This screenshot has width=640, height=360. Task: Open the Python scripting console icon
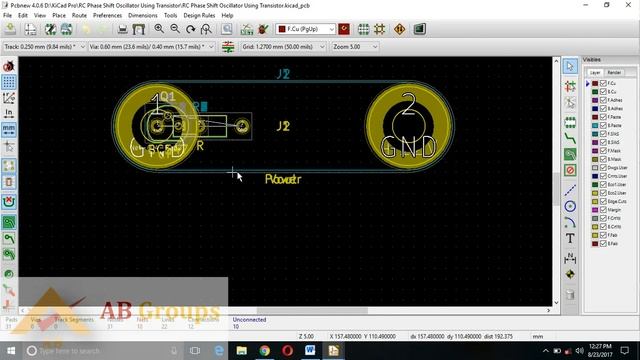pos(420,29)
